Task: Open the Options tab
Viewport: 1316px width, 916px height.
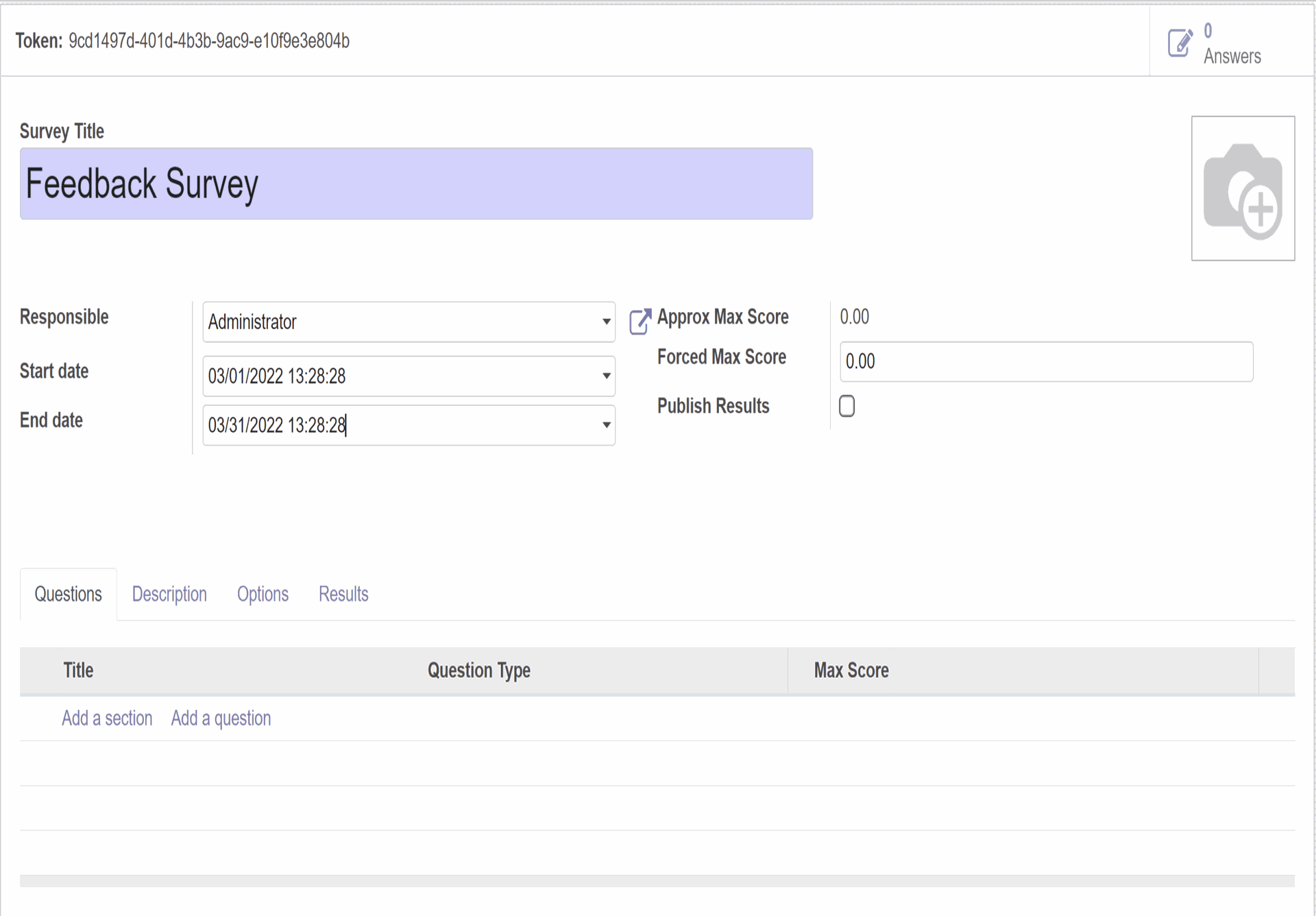Action: (x=263, y=594)
